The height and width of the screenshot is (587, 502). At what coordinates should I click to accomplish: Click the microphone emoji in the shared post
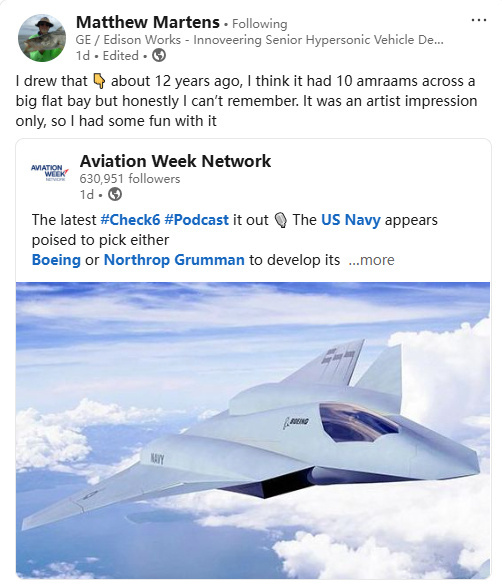(x=280, y=220)
